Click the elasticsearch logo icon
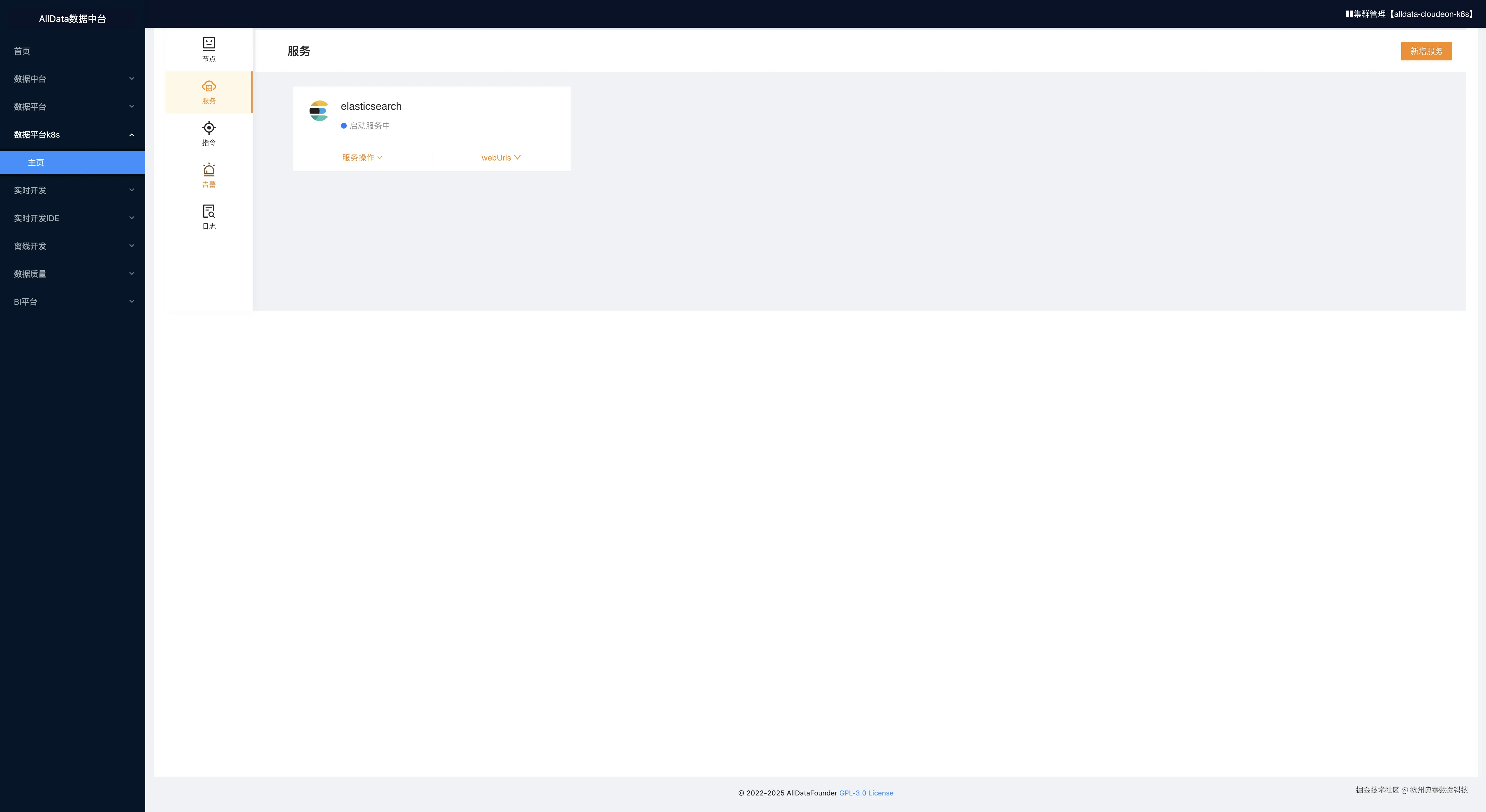Image resolution: width=1486 pixels, height=812 pixels. click(x=319, y=111)
